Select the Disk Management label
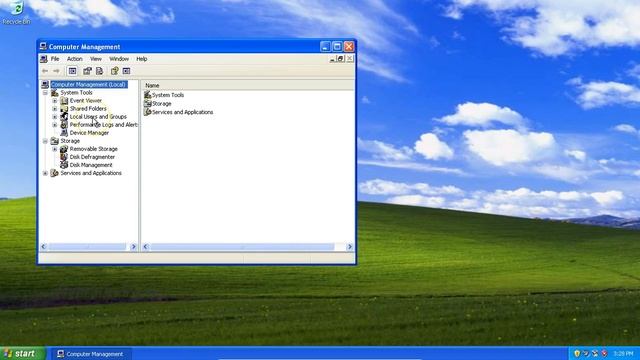 (91, 165)
